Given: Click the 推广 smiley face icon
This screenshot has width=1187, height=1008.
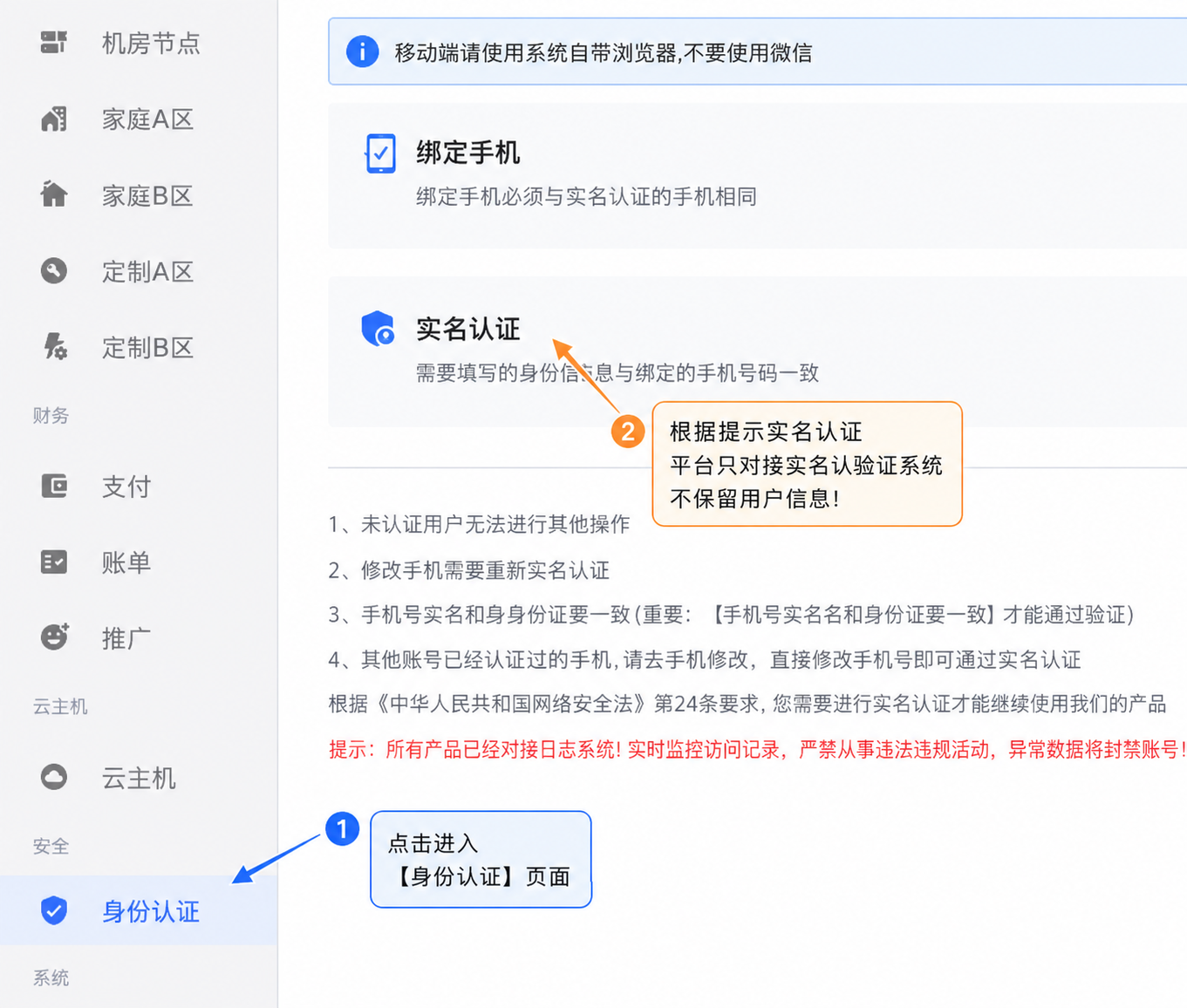Looking at the screenshot, I should pos(54,637).
